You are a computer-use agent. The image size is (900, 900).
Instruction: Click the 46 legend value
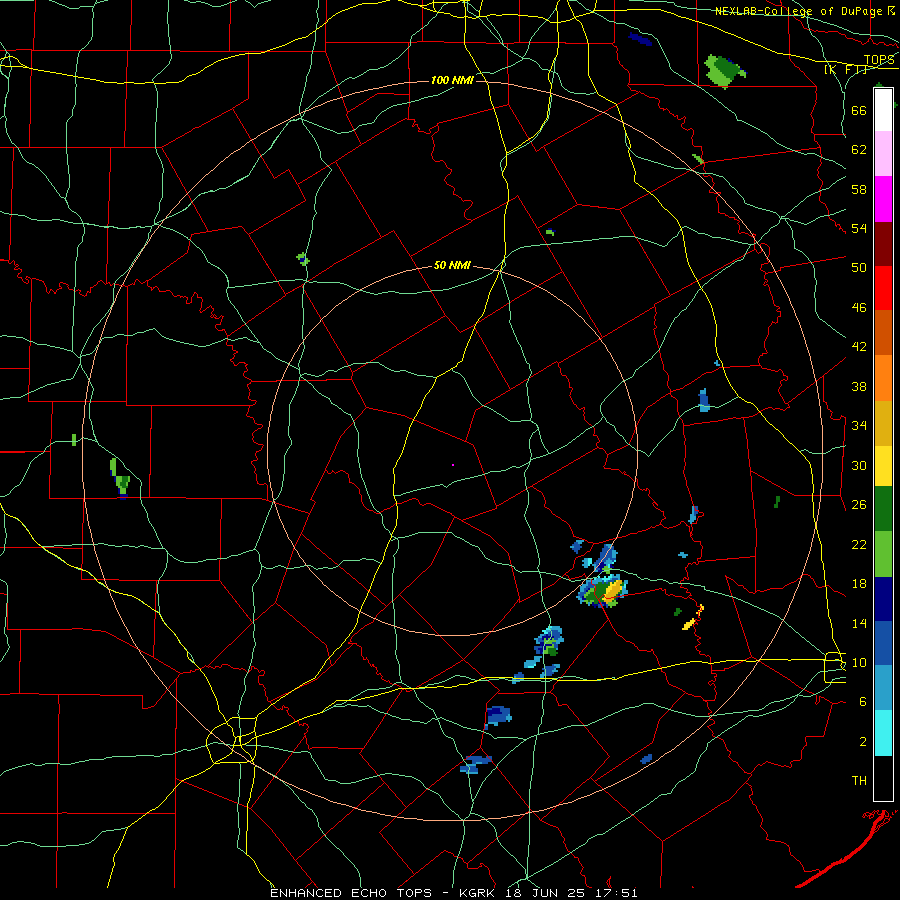click(x=859, y=308)
